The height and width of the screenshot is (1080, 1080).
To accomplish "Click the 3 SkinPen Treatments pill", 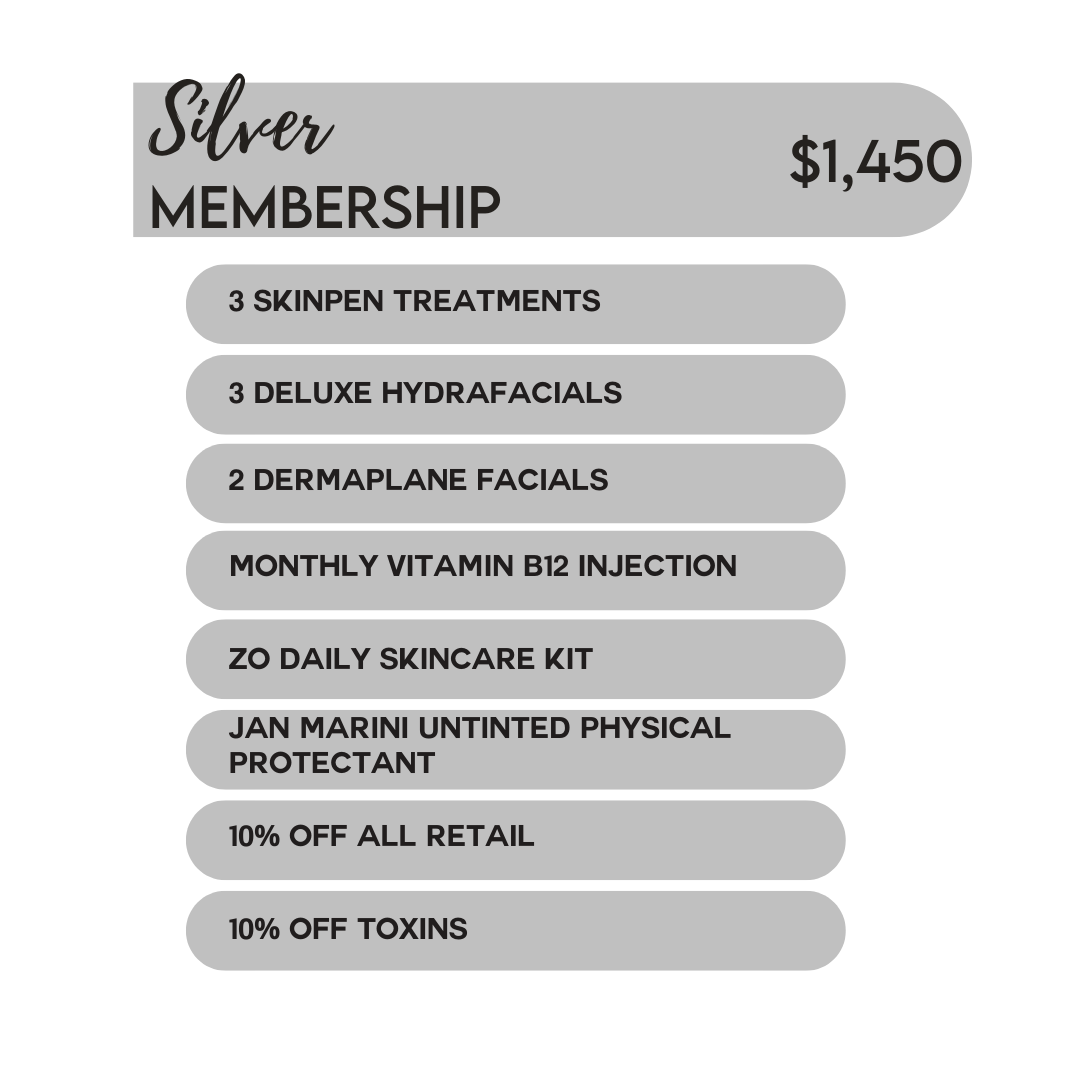I will click(x=515, y=304).
